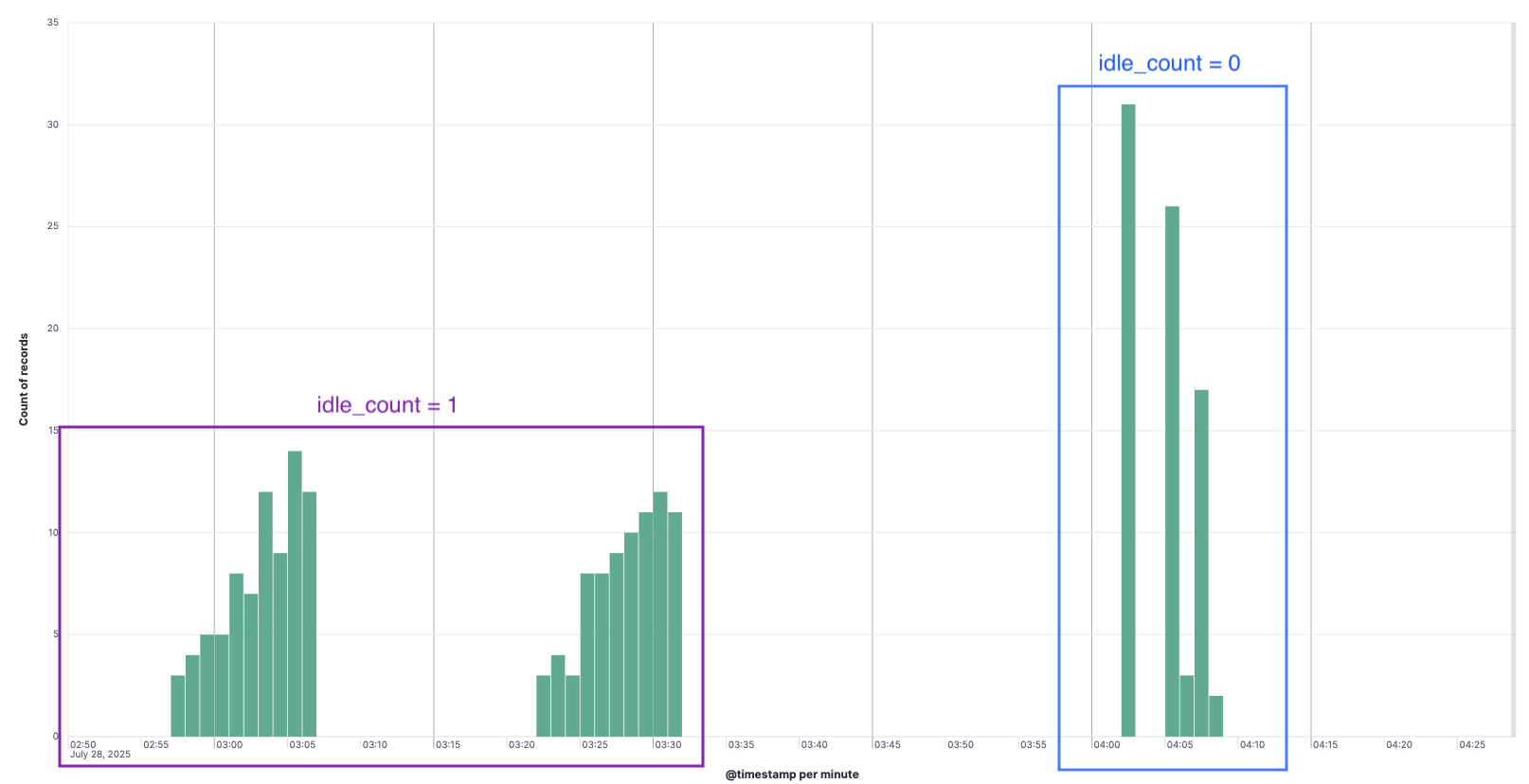Select the 03:45 tick on the time axis
This screenshot has width=1529, height=784.
(888, 744)
